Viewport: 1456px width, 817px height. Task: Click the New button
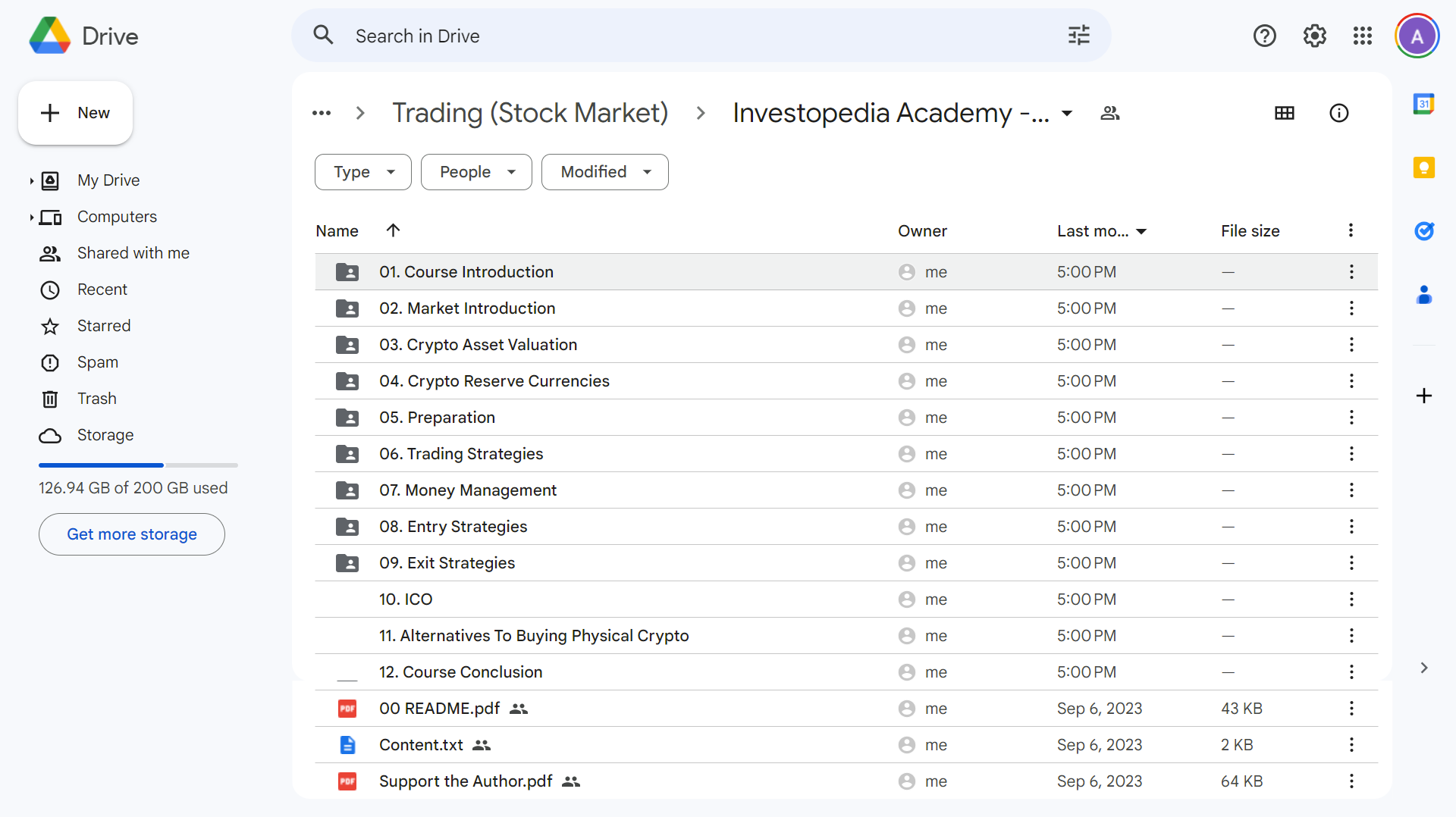tap(75, 113)
